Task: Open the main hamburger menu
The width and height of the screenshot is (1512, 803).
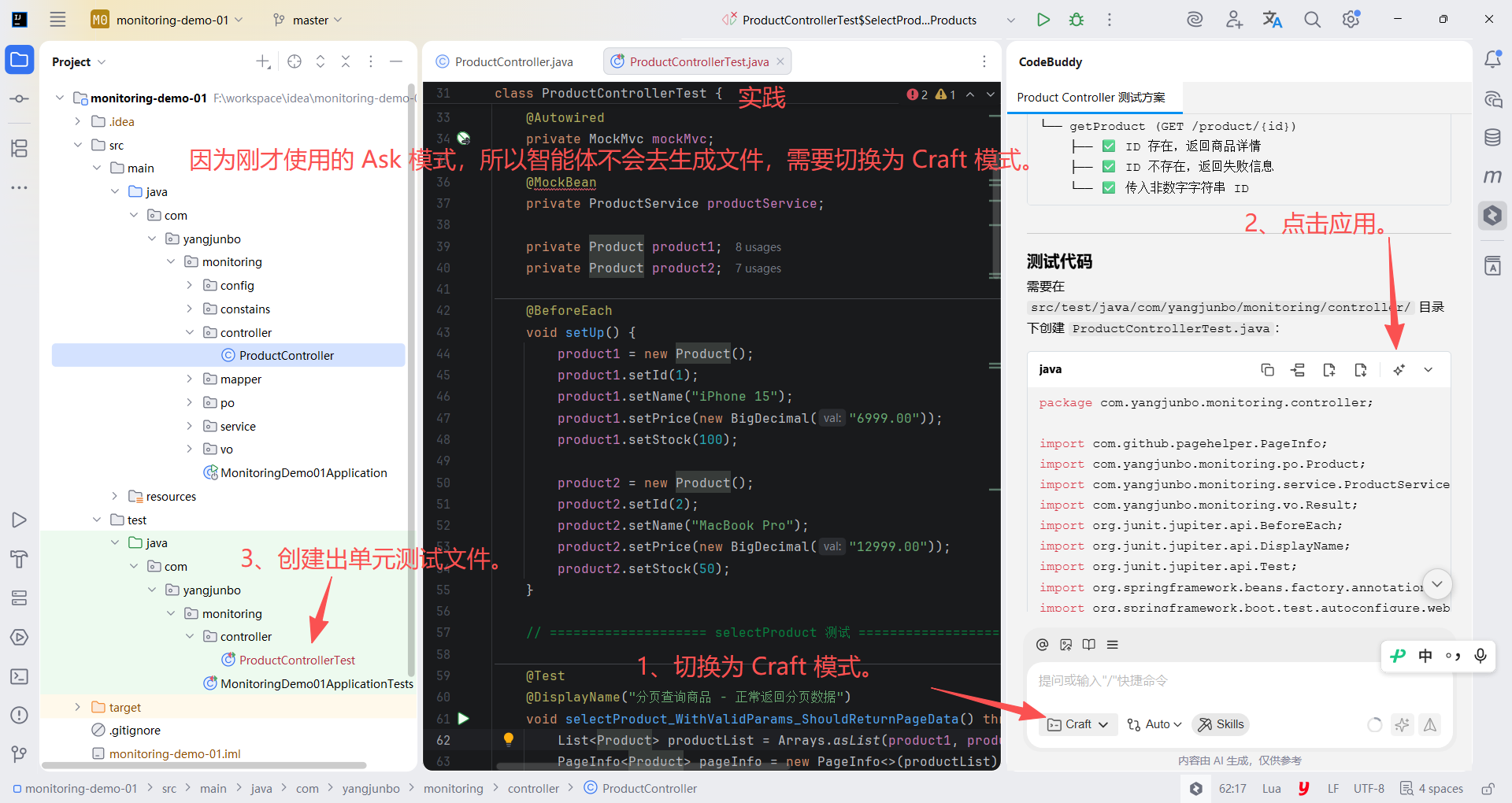Action: click(57, 20)
